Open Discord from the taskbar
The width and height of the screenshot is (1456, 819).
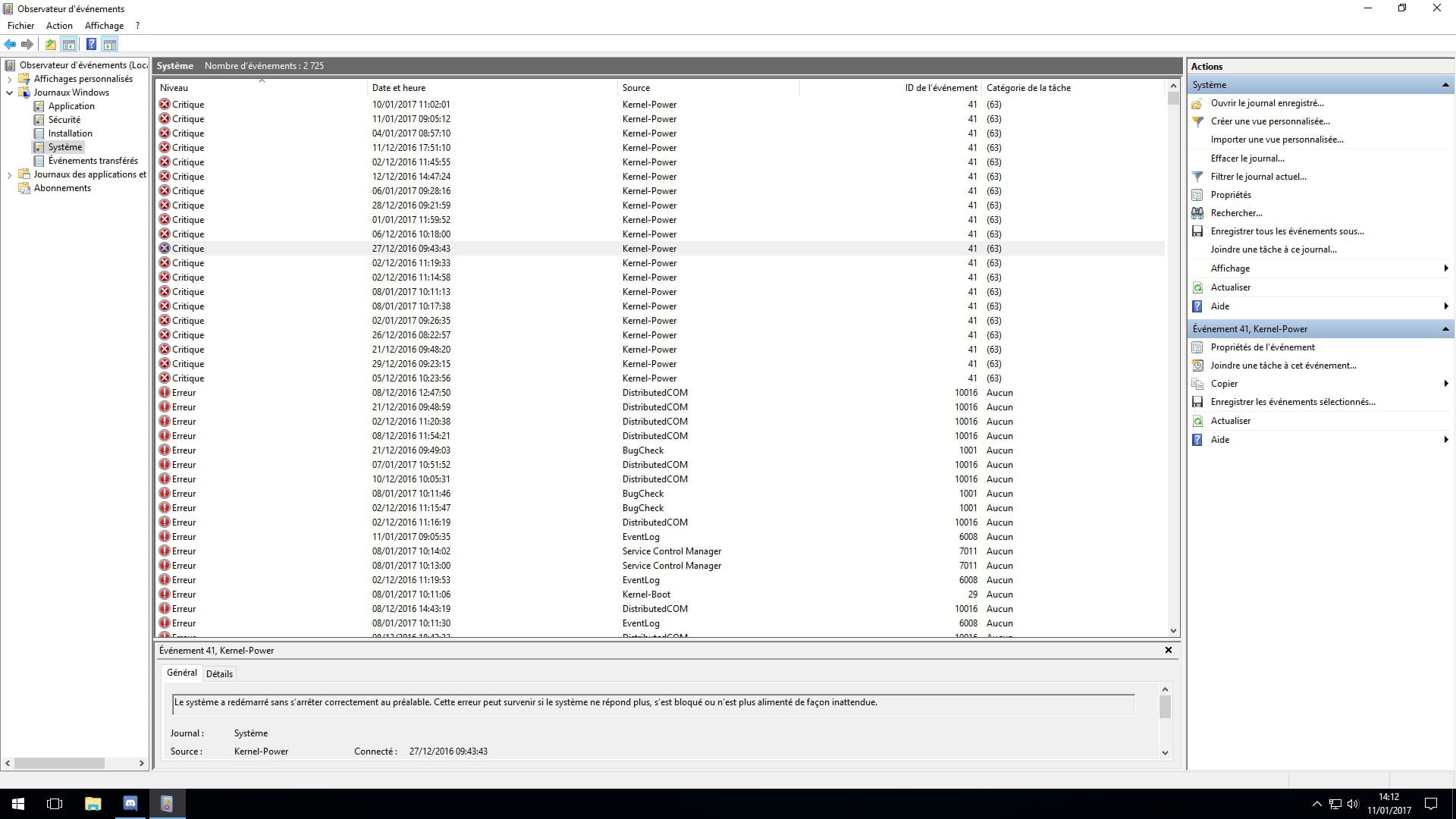tap(130, 804)
